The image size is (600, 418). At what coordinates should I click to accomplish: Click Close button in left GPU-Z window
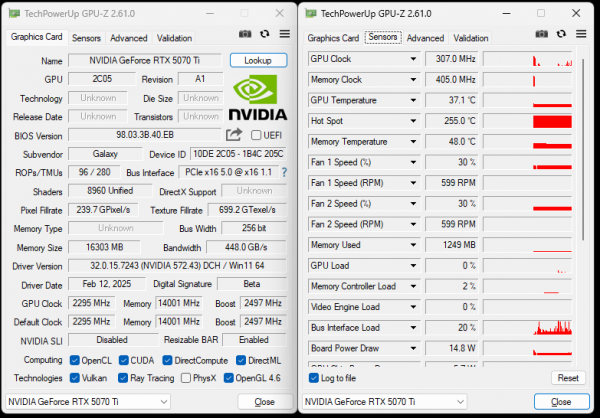coord(264,402)
